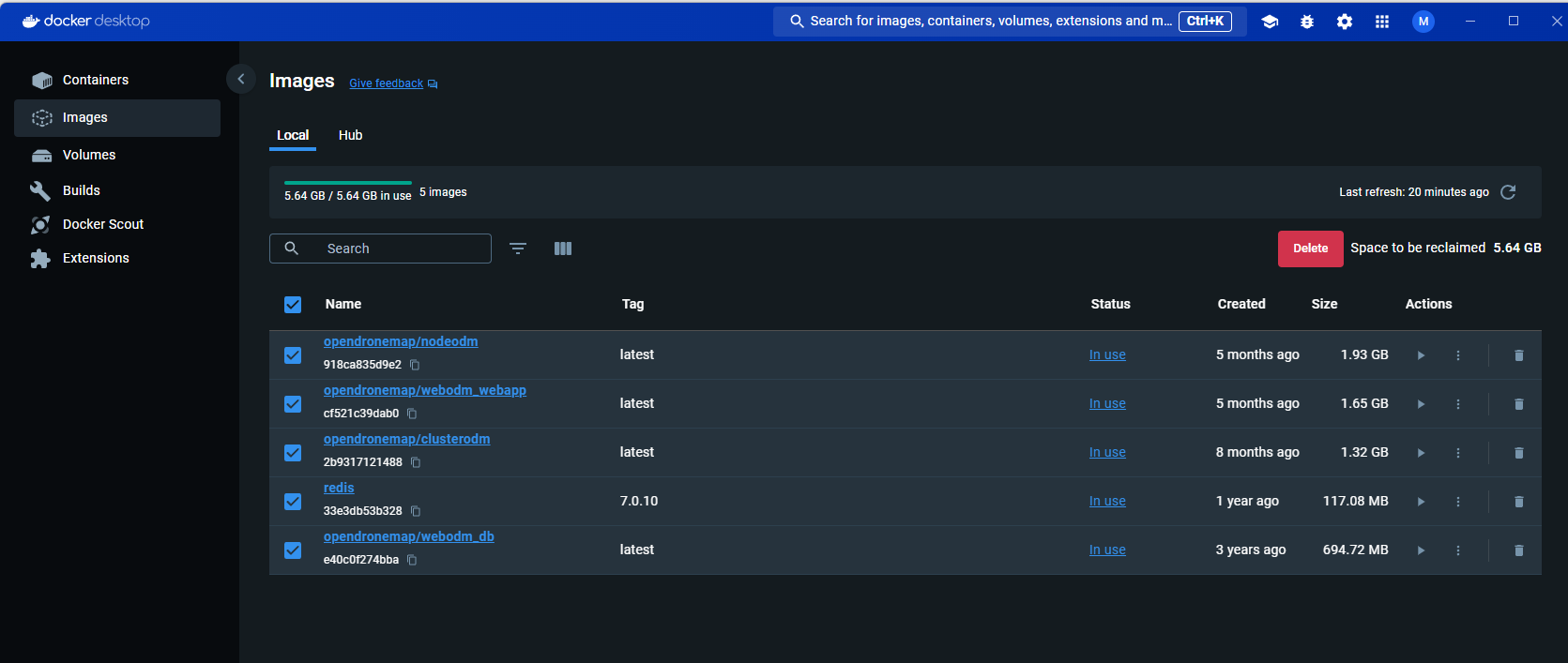This screenshot has height=663, width=1568.
Task: Go to Volumes in the sidebar
Action: click(89, 155)
